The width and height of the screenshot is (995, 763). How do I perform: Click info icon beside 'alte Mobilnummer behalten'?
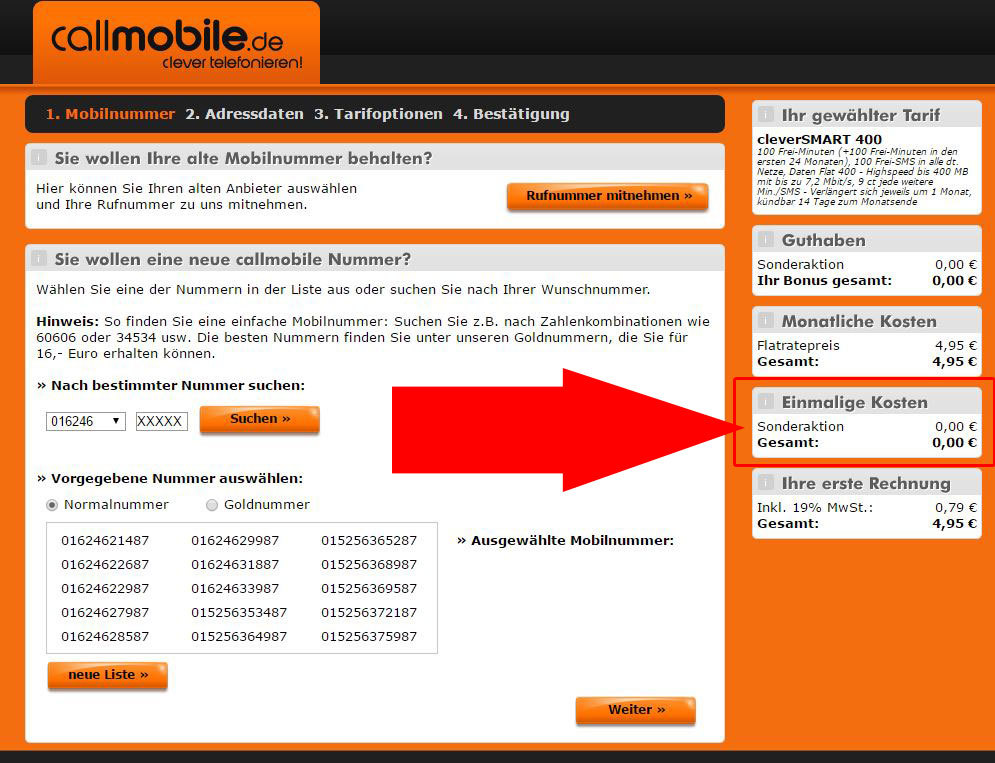tap(39, 157)
